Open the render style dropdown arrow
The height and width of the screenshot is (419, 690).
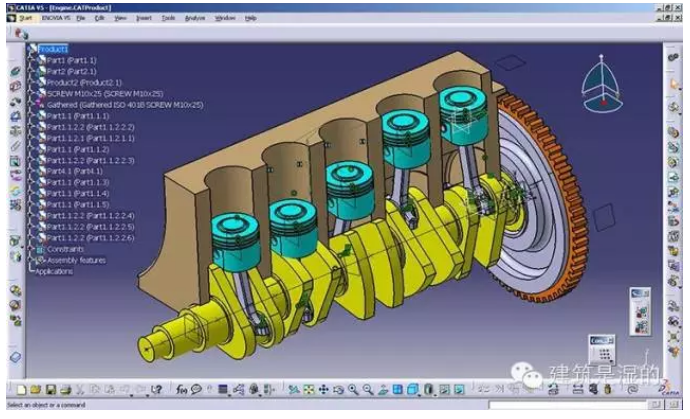436,394
